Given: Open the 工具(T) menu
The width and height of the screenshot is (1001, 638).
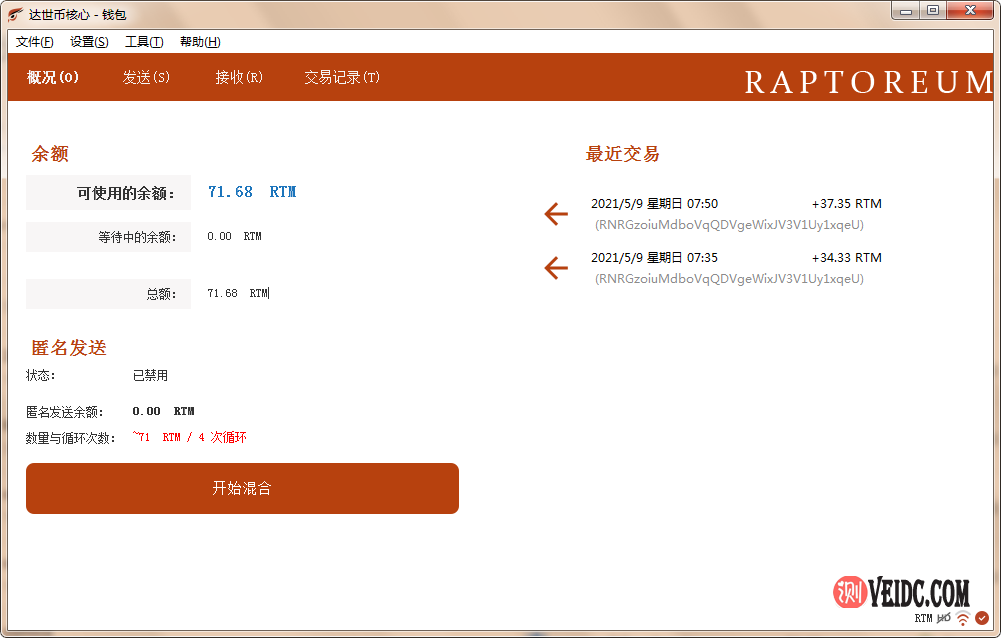Looking at the screenshot, I should coord(144,42).
